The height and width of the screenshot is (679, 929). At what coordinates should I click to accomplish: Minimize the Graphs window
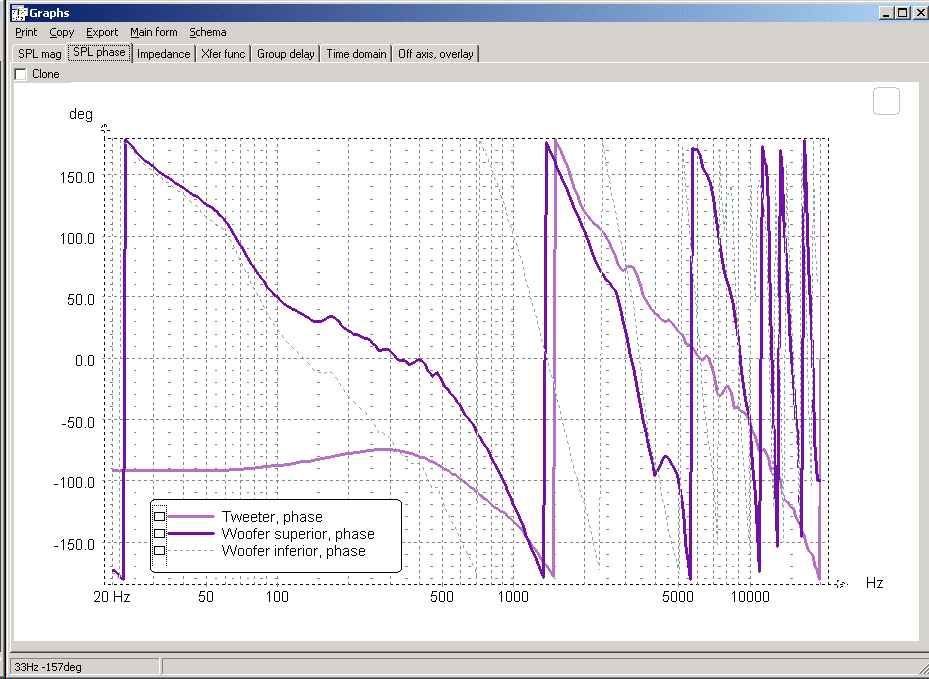[886, 12]
